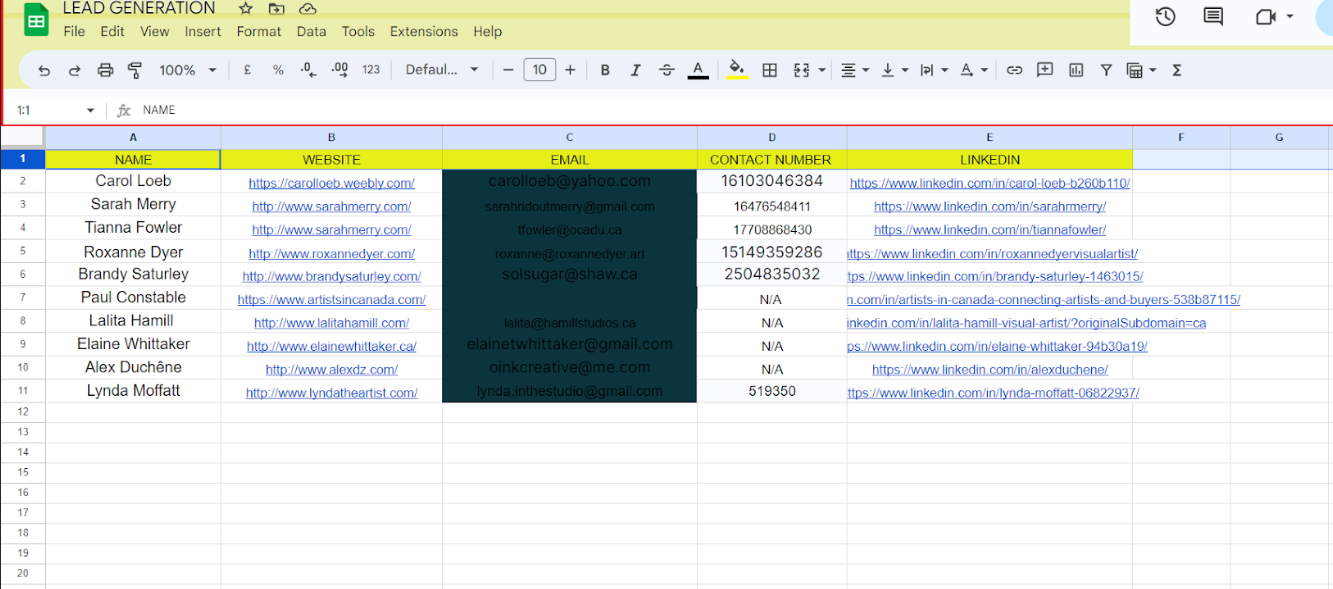Open the View menu
1333x589 pixels.
point(154,31)
